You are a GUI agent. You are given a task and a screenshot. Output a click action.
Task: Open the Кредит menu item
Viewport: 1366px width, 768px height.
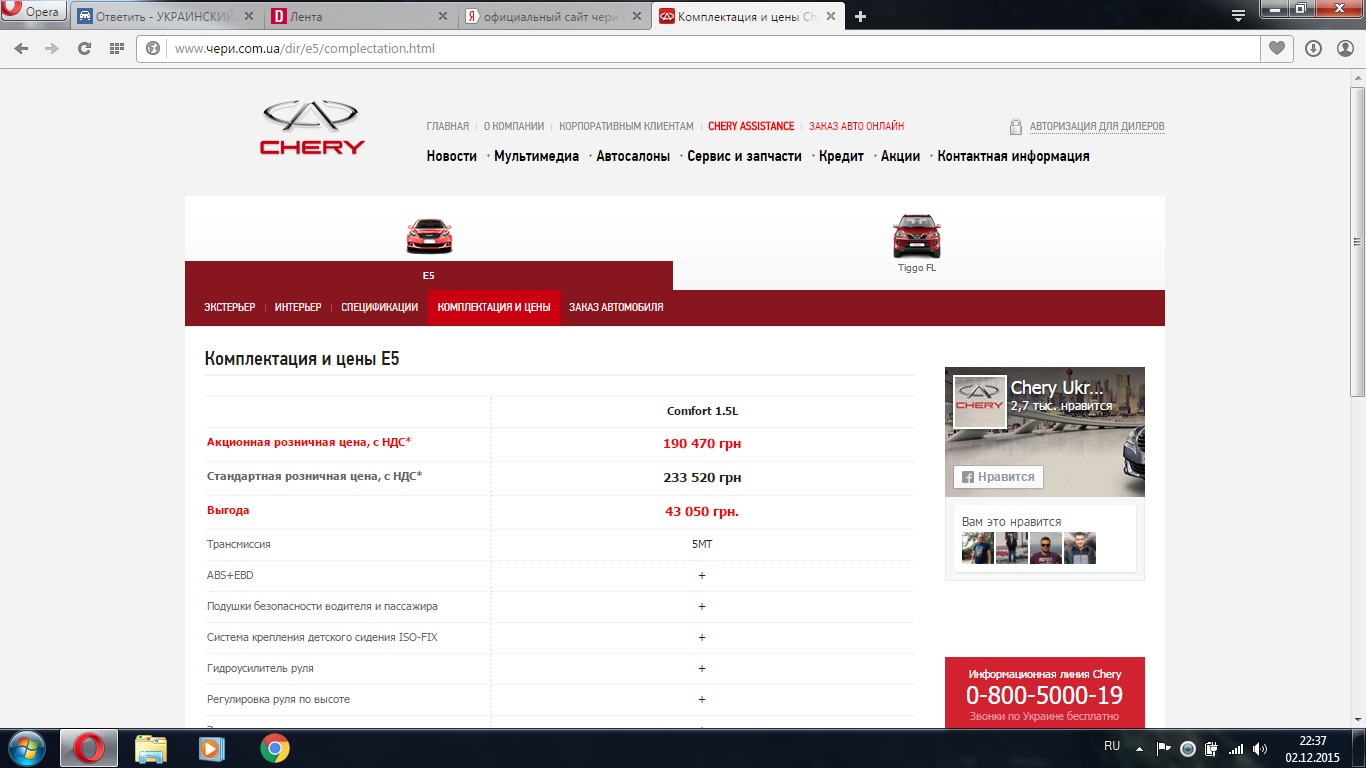[x=841, y=156]
